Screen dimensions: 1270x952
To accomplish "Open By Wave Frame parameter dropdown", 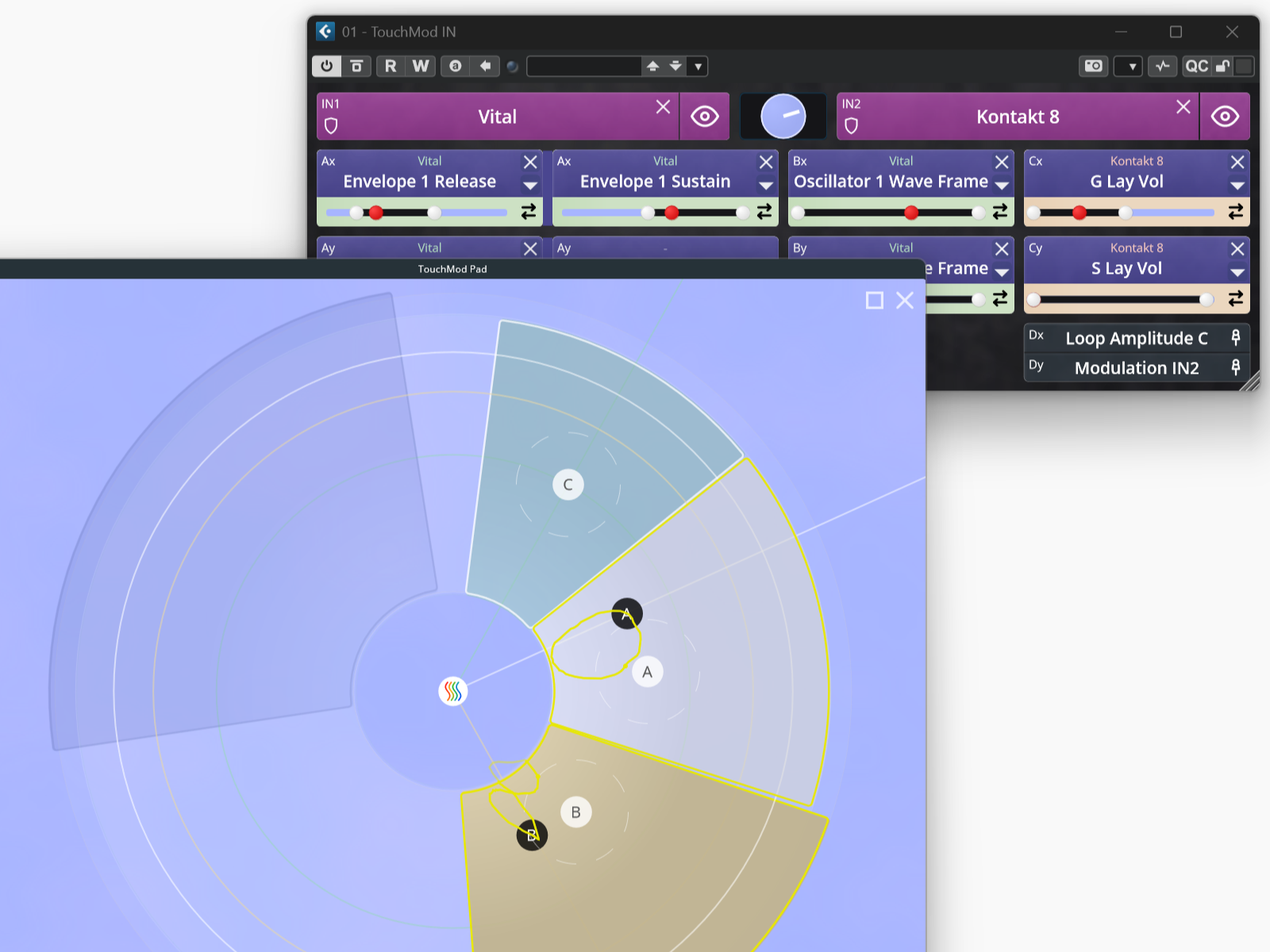I will pyautogui.click(x=1002, y=273).
